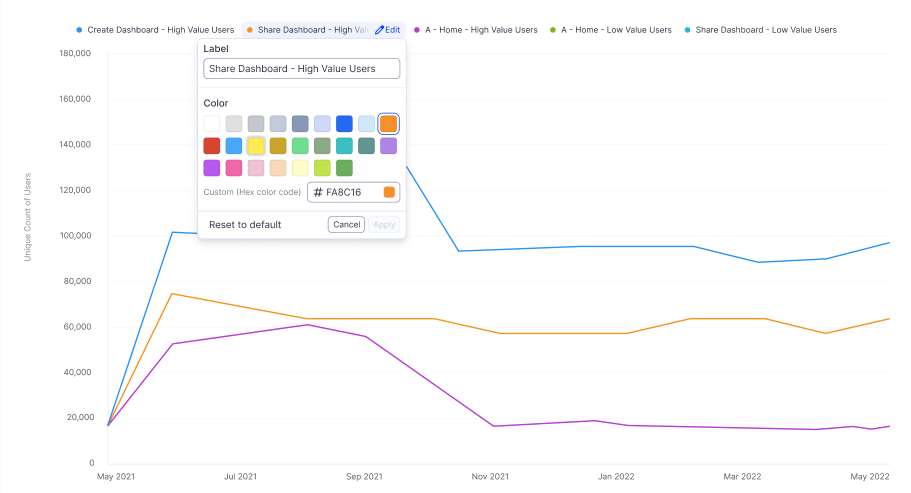Click Reset to default
911x493 pixels.
tap(245, 225)
